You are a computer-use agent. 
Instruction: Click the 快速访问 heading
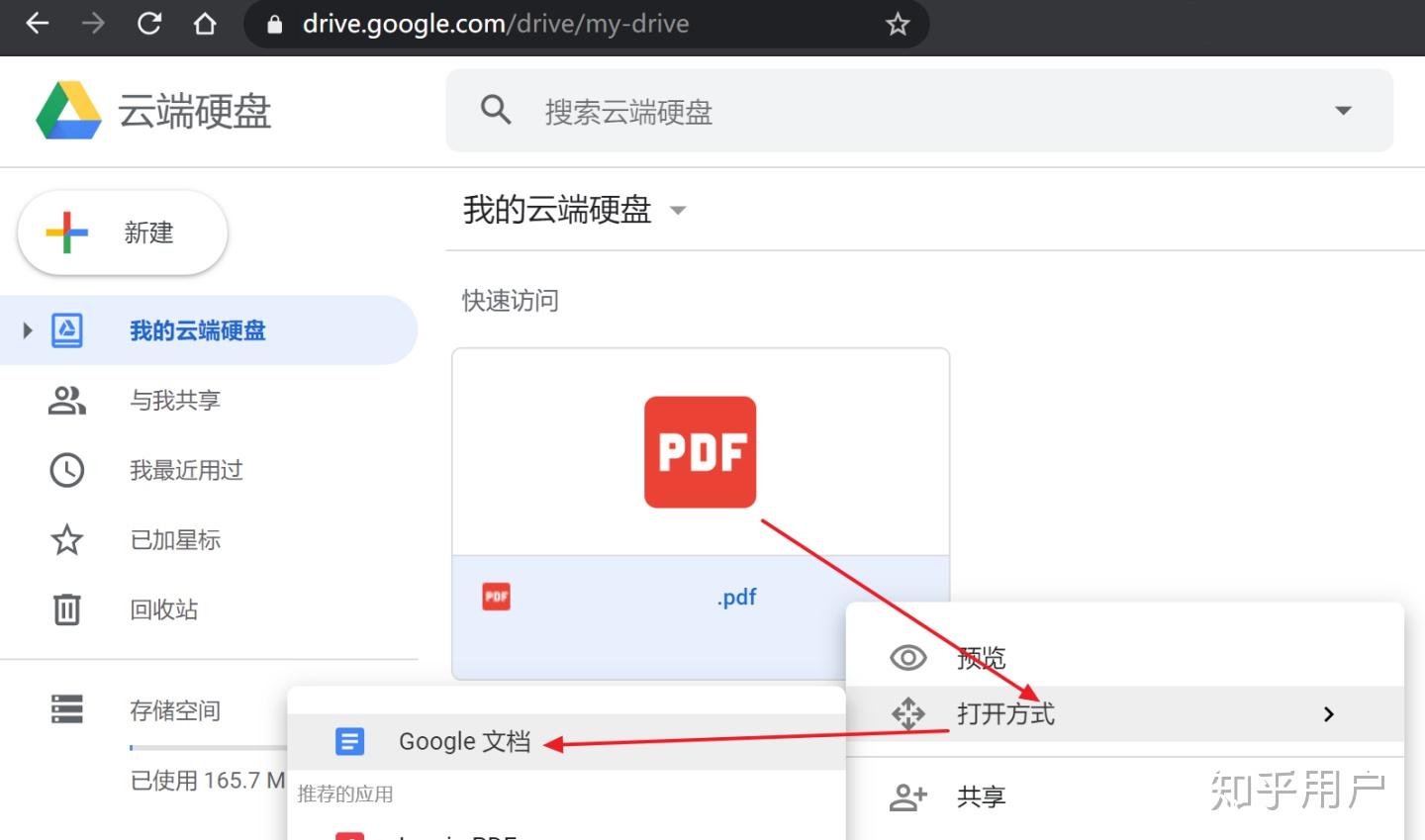tap(511, 301)
